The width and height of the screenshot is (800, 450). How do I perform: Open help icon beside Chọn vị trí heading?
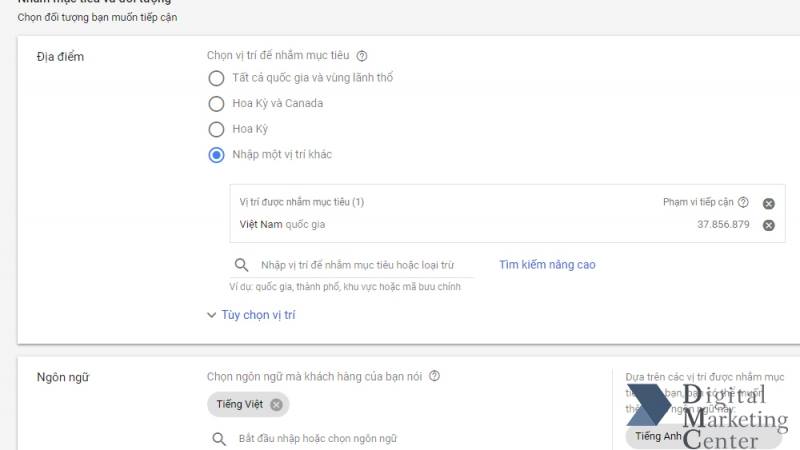[362, 56]
